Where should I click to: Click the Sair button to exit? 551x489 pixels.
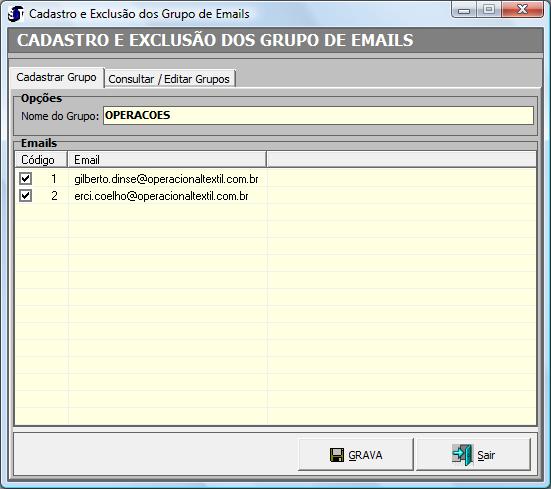pos(473,455)
